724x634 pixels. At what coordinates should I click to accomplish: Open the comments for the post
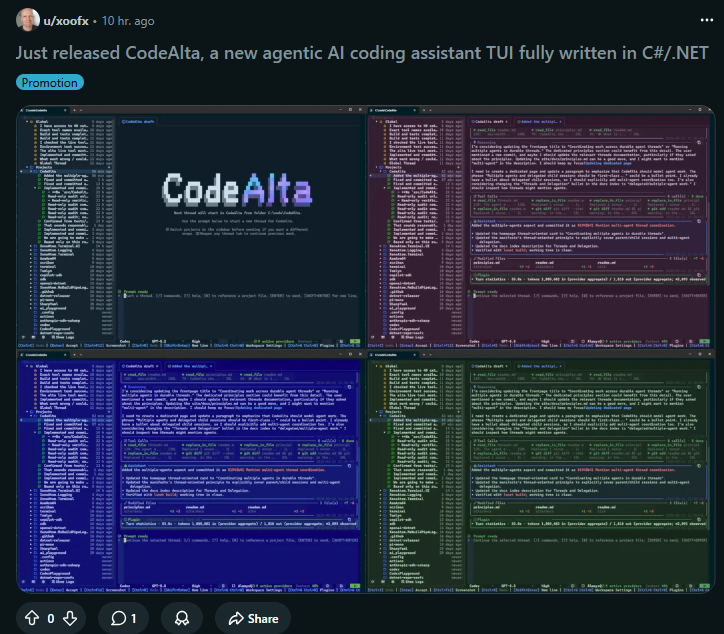tap(123, 618)
